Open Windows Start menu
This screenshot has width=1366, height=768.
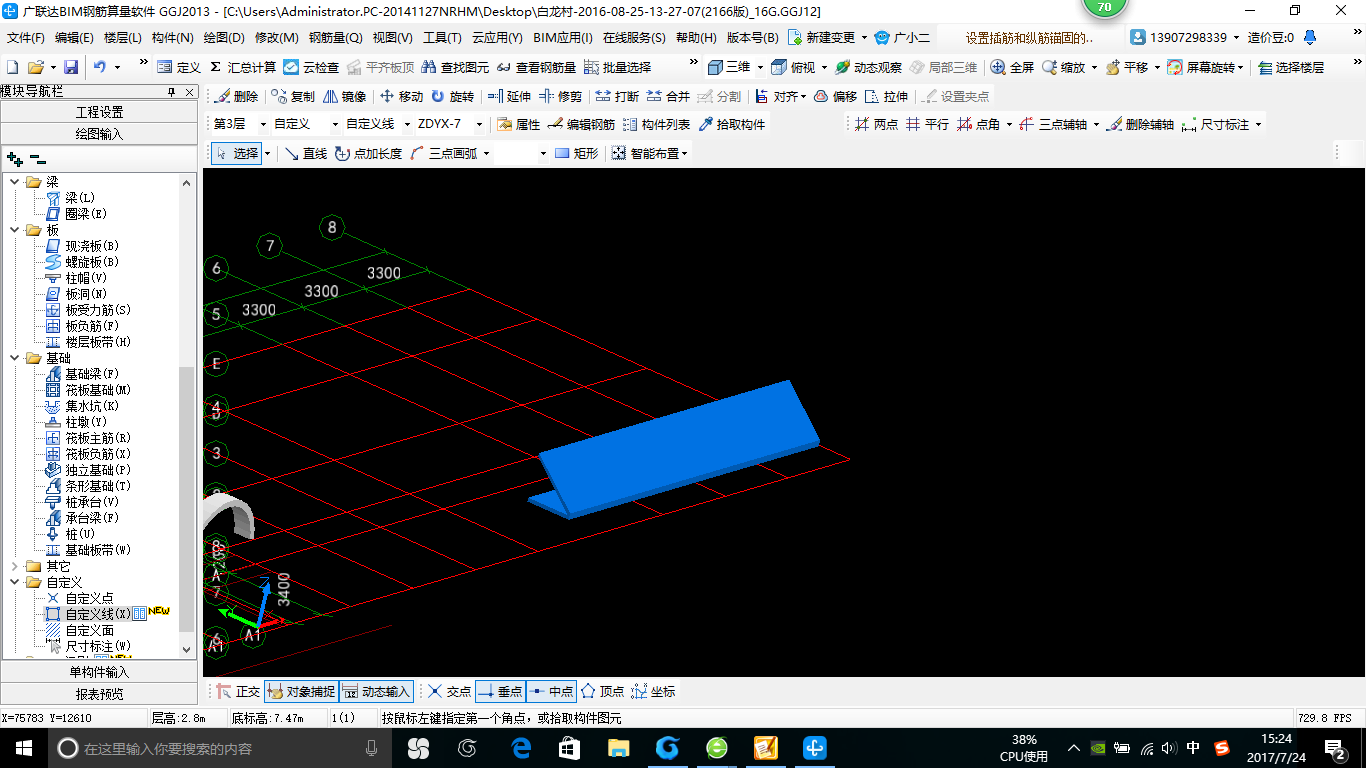[x=23, y=748]
